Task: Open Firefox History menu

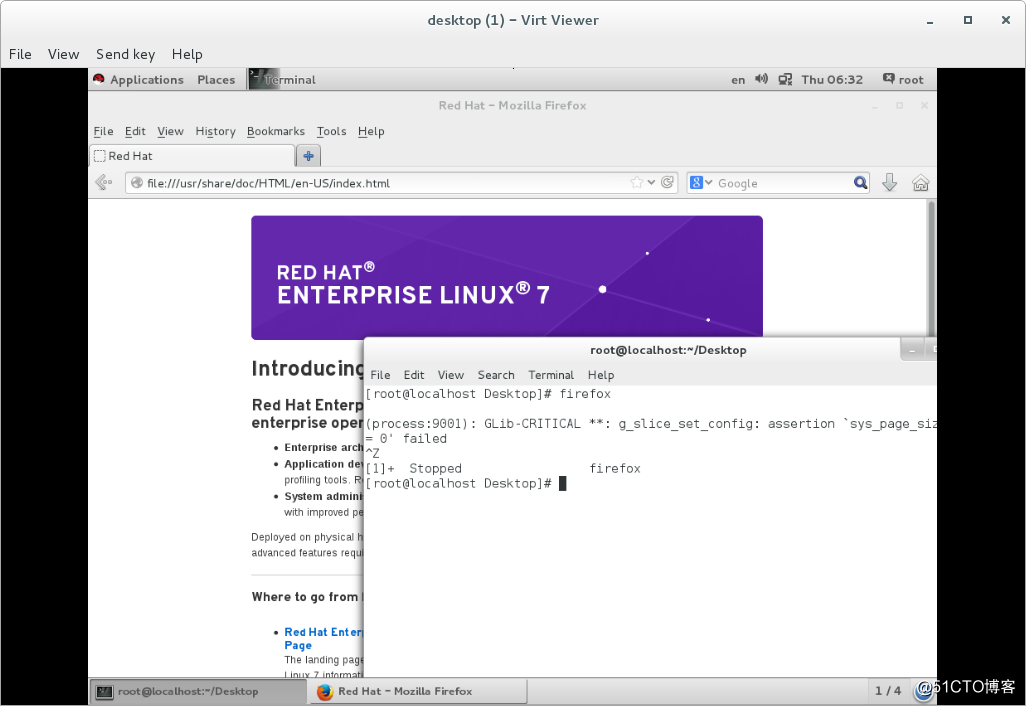Action: click(x=215, y=132)
